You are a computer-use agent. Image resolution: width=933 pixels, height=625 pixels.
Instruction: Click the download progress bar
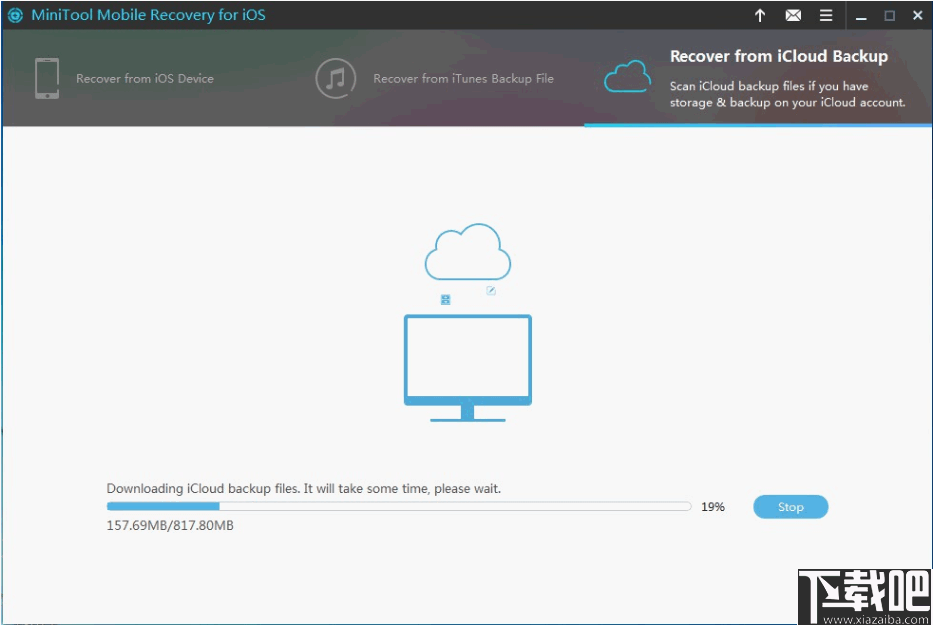[x=399, y=506]
